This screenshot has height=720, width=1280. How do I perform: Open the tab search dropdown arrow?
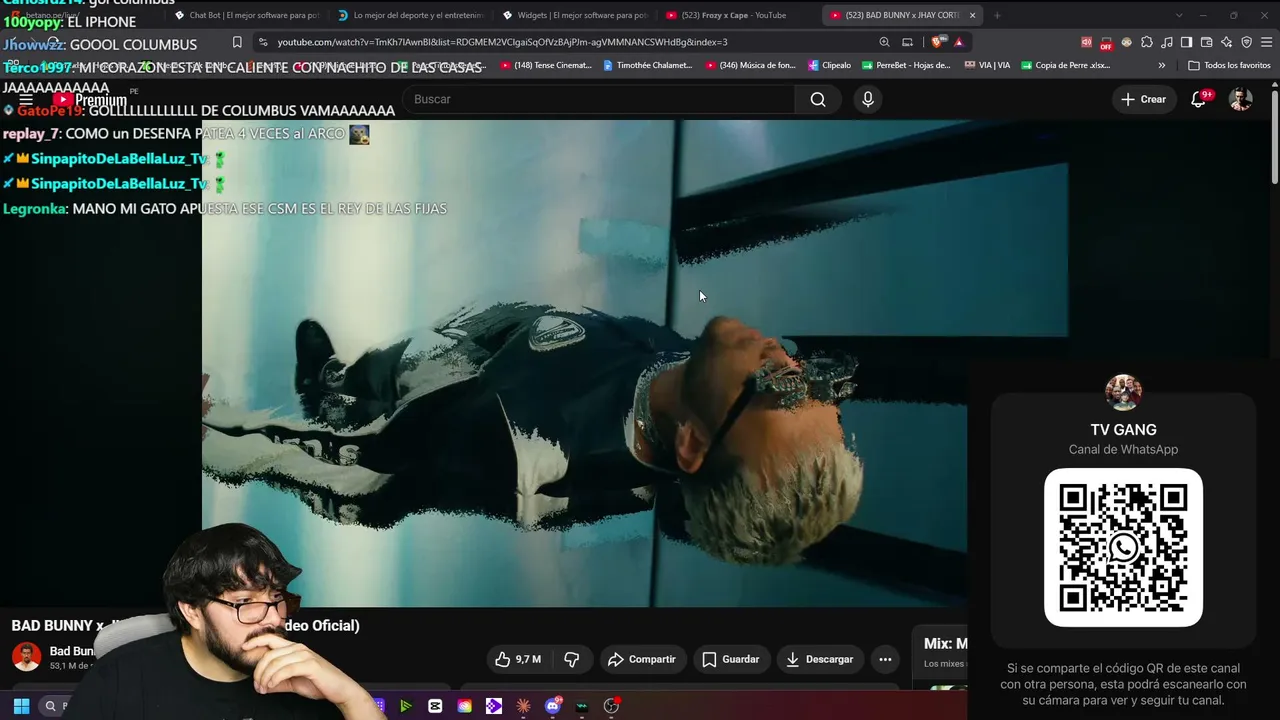tap(1179, 15)
